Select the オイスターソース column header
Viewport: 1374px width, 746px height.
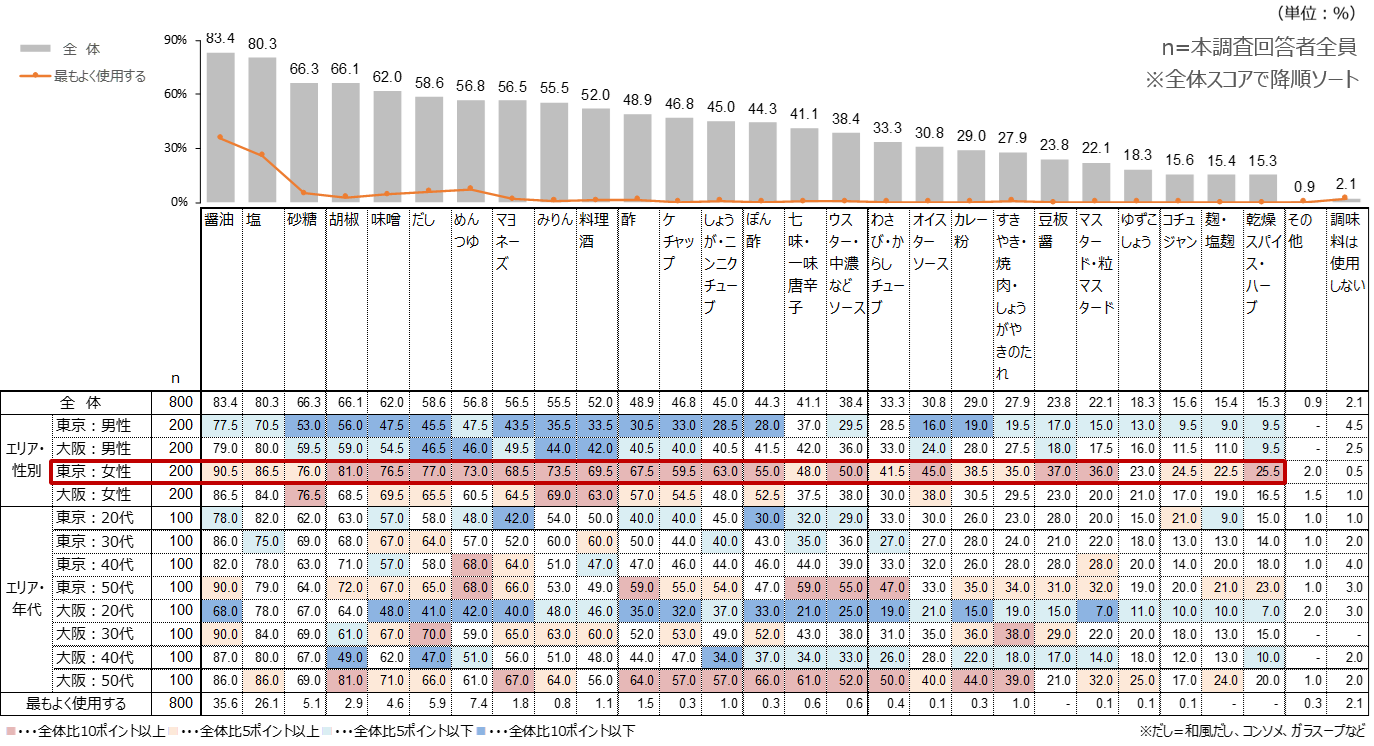click(x=930, y=241)
